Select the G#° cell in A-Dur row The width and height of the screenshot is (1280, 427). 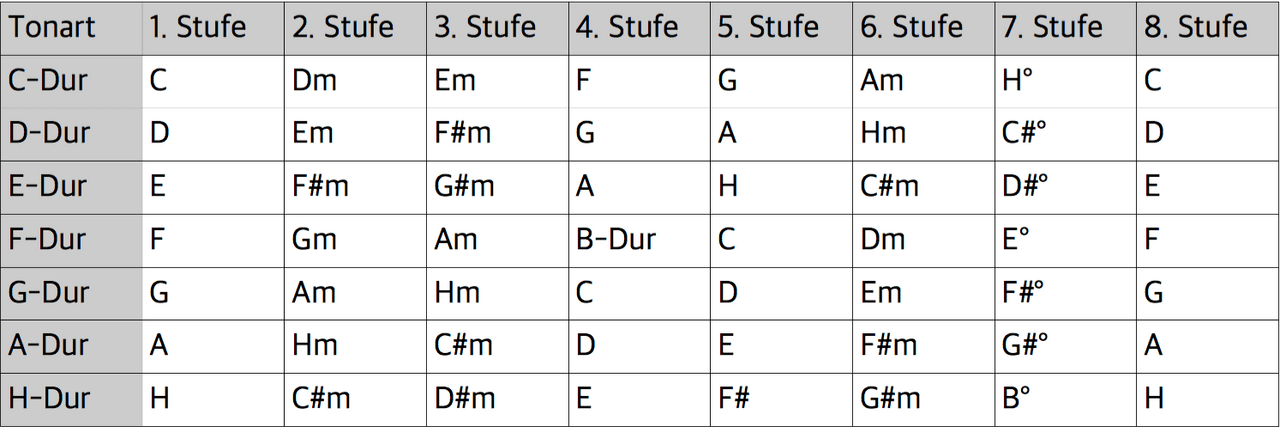click(x=1025, y=345)
